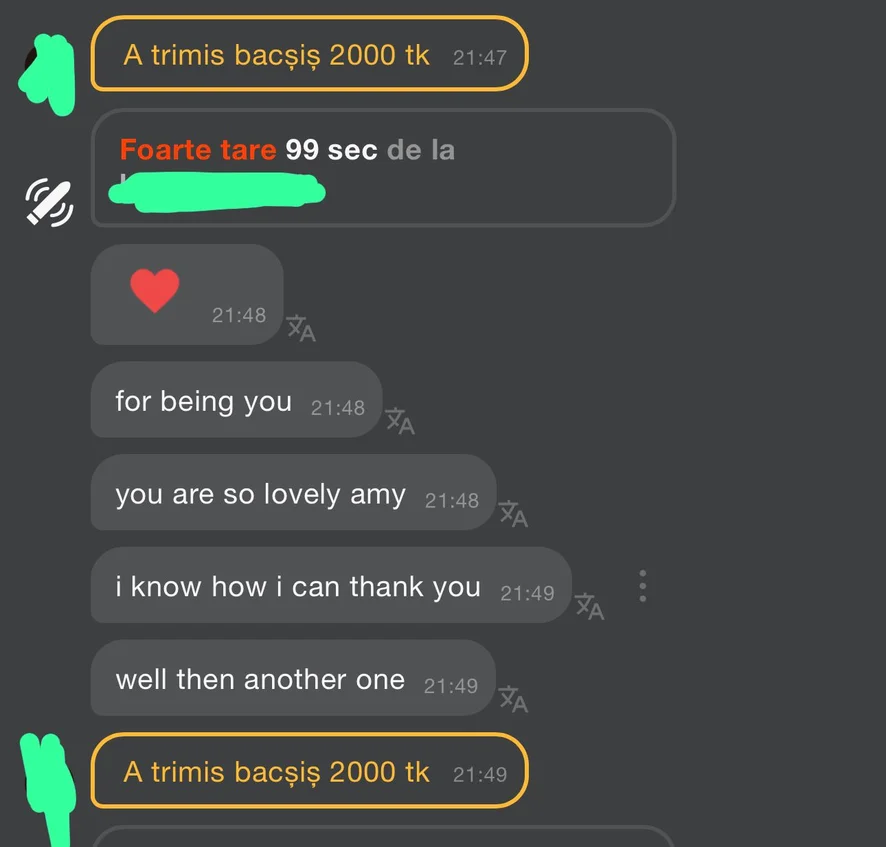This screenshot has height=847, width=886.
Task: Click the 21:47 timestamp on first tip
Action: [480, 57]
